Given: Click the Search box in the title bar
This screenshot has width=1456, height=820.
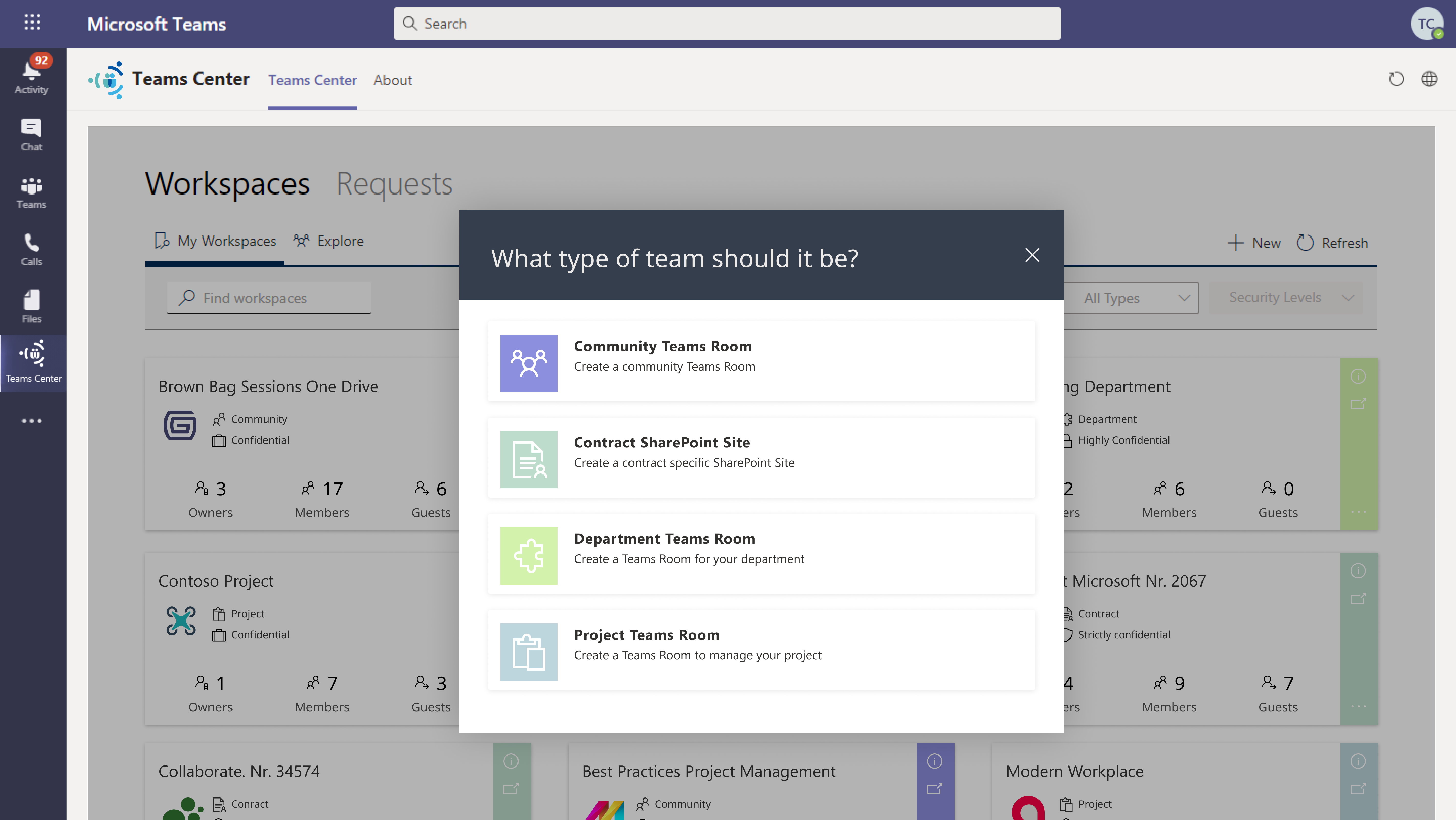Looking at the screenshot, I should tap(727, 24).
